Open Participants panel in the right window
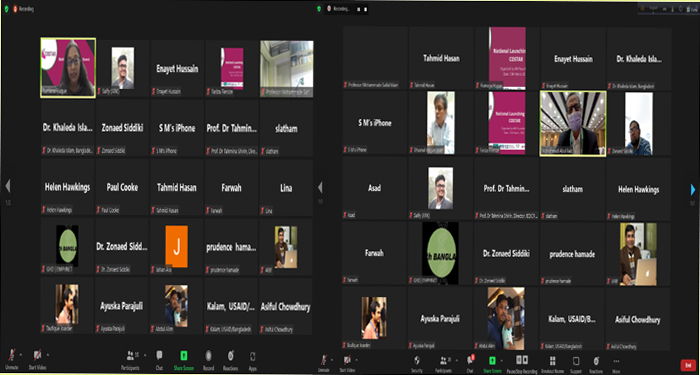 point(444,363)
